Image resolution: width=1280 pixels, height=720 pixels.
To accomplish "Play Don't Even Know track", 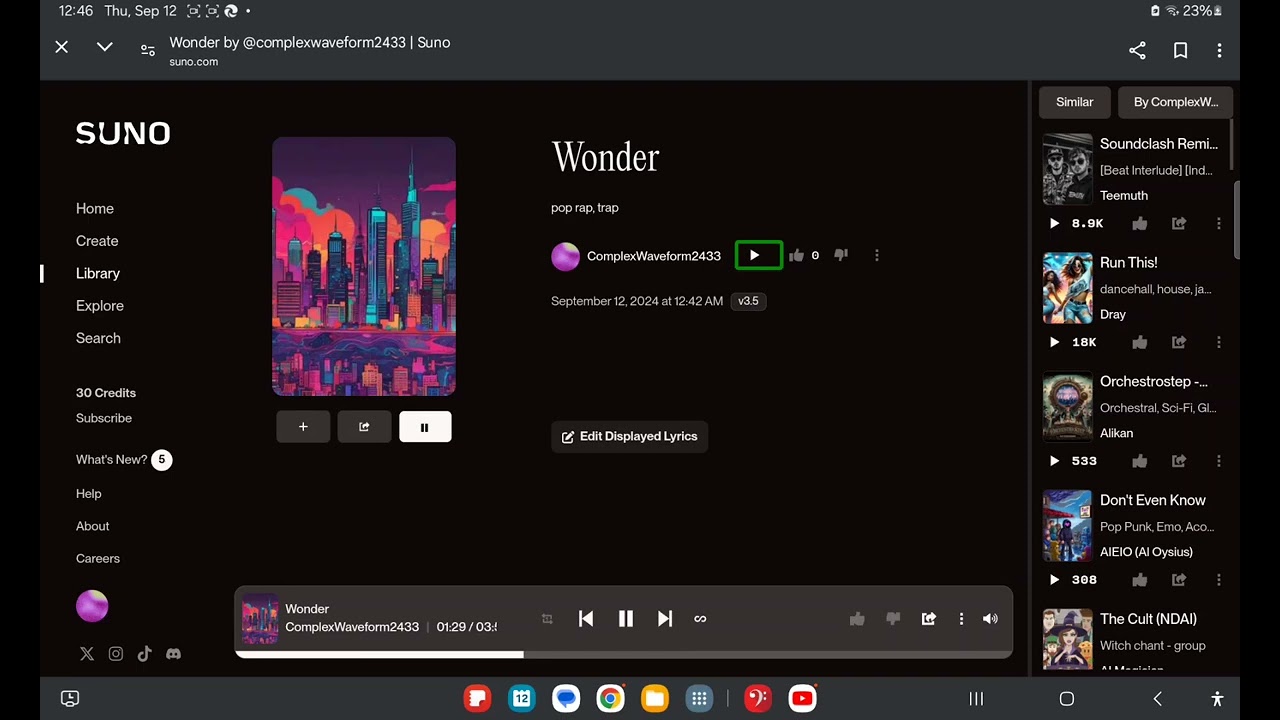I will [x=1054, y=580].
